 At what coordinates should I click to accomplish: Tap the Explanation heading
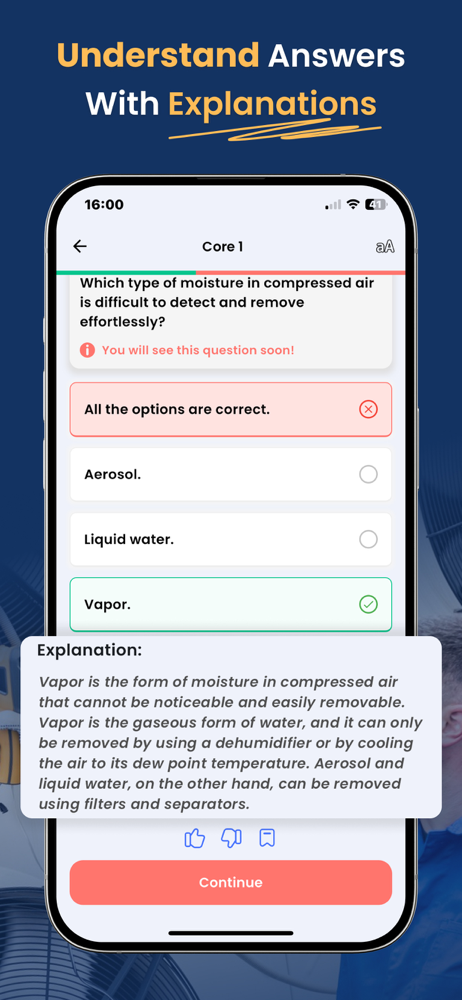point(89,651)
